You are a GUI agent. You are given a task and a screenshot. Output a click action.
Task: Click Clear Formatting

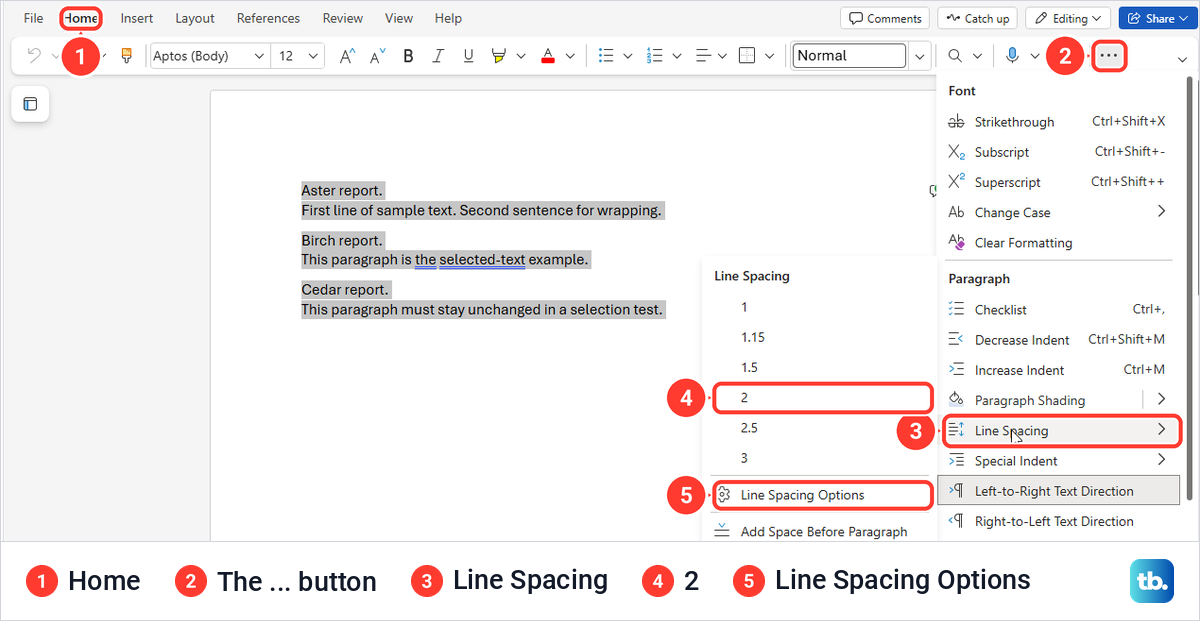pos(1057,242)
